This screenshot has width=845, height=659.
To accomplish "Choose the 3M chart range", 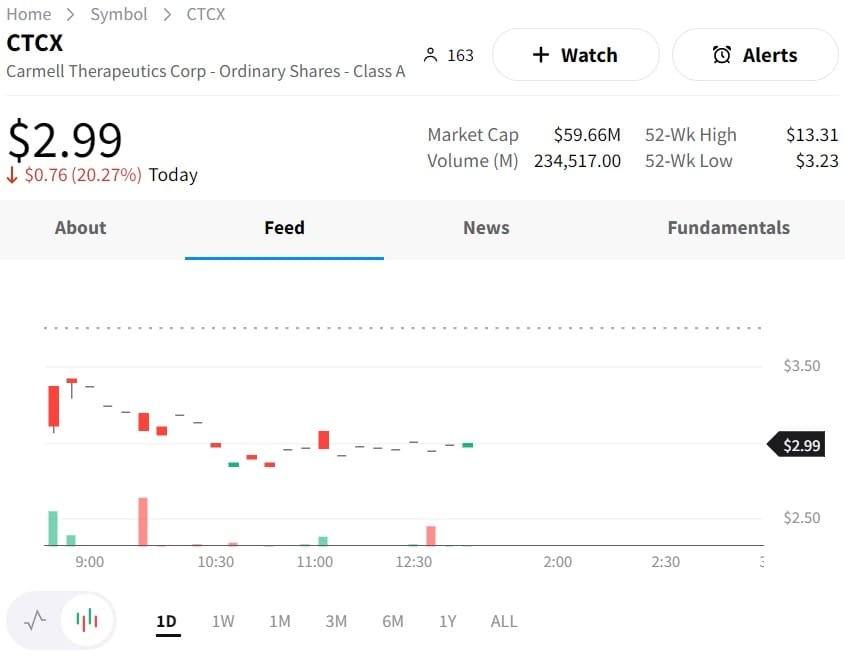I will (336, 621).
